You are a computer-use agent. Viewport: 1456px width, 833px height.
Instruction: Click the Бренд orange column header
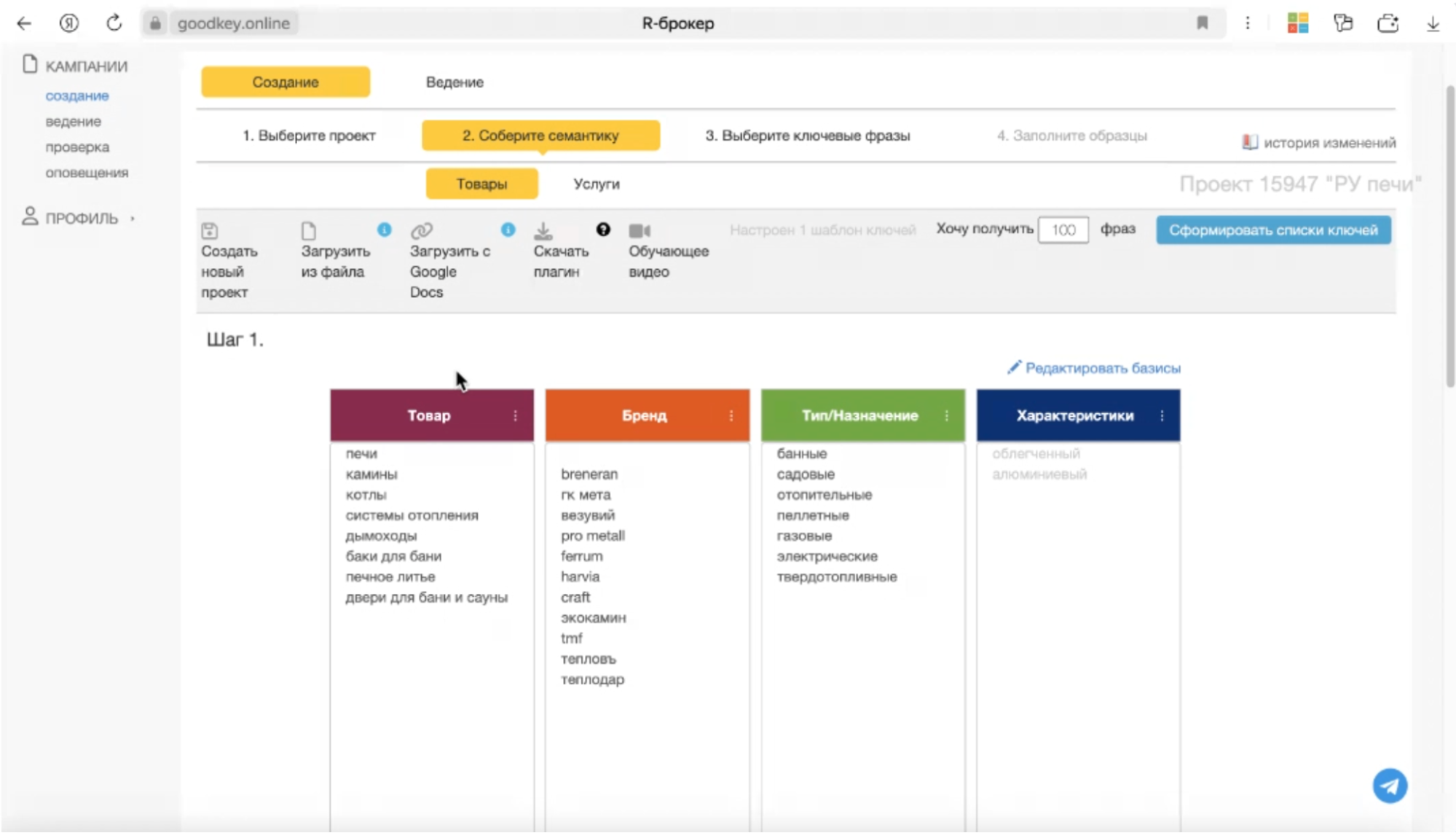[x=648, y=415]
